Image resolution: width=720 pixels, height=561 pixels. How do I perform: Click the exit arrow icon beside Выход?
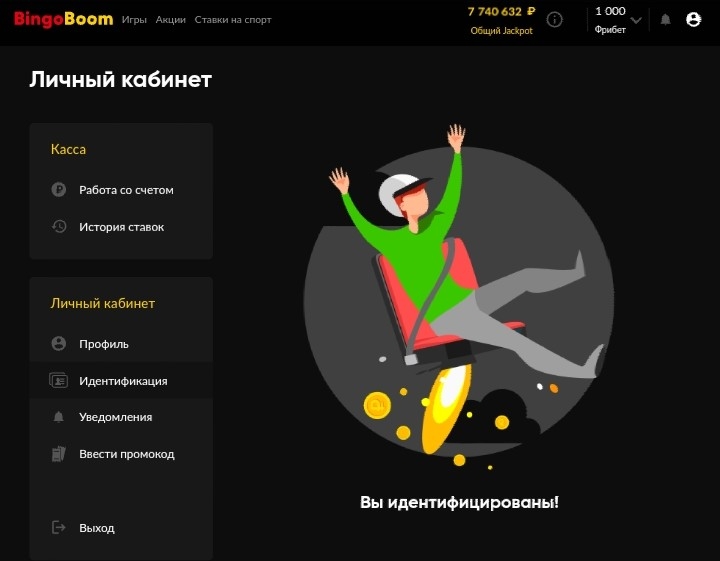(x=59, y=527)
